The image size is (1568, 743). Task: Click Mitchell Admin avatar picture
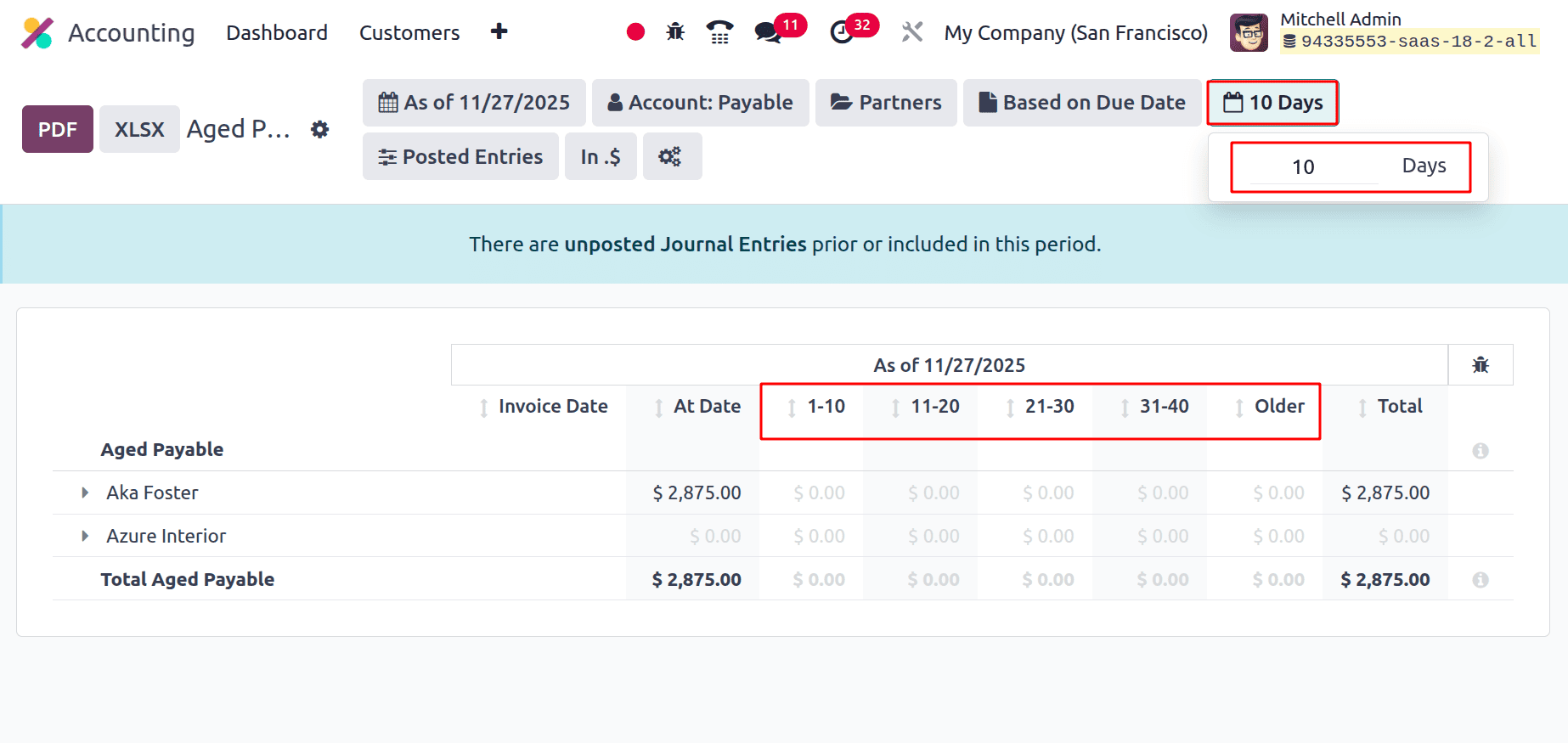point(1249,32)
